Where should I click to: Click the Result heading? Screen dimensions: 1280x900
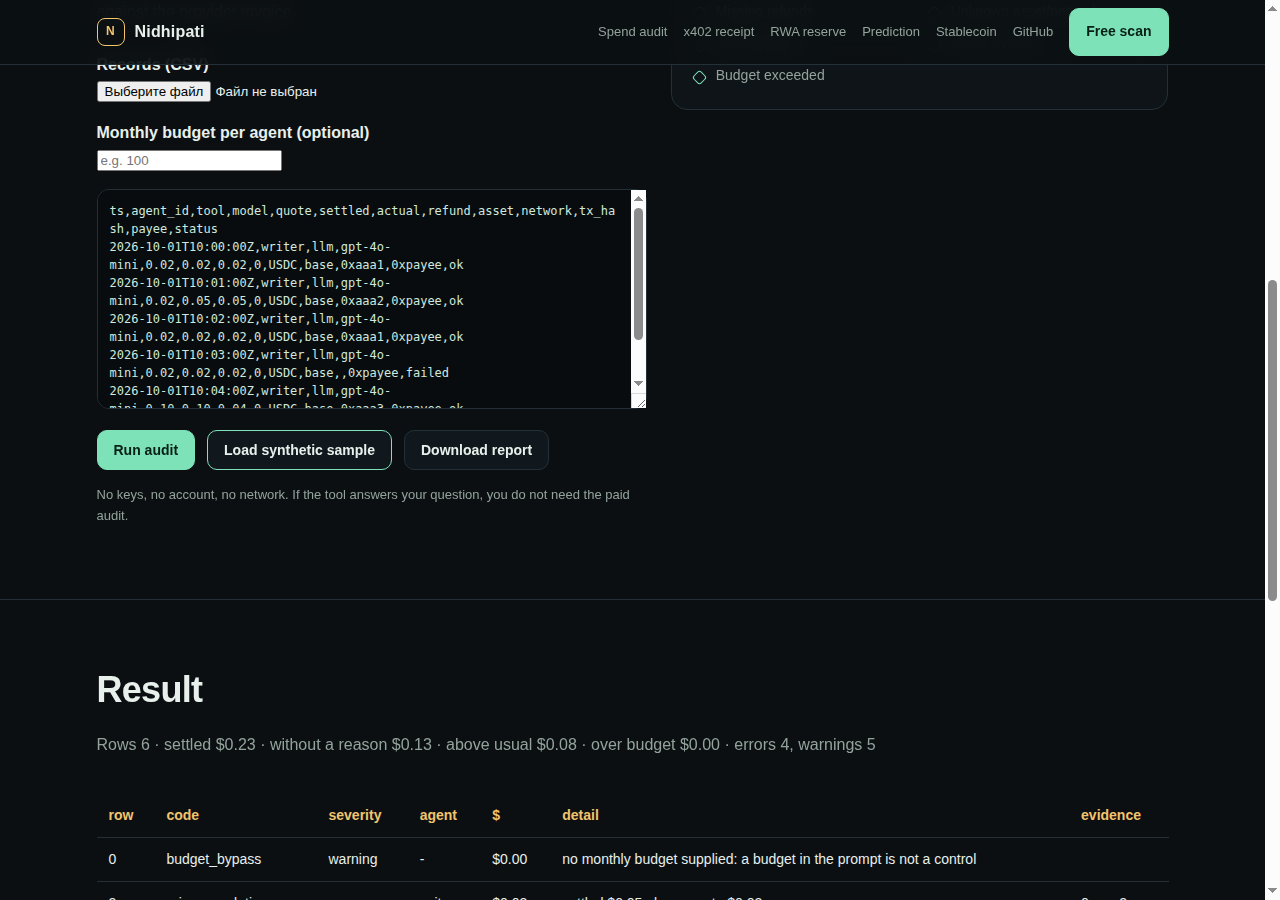tap(150, 690)
